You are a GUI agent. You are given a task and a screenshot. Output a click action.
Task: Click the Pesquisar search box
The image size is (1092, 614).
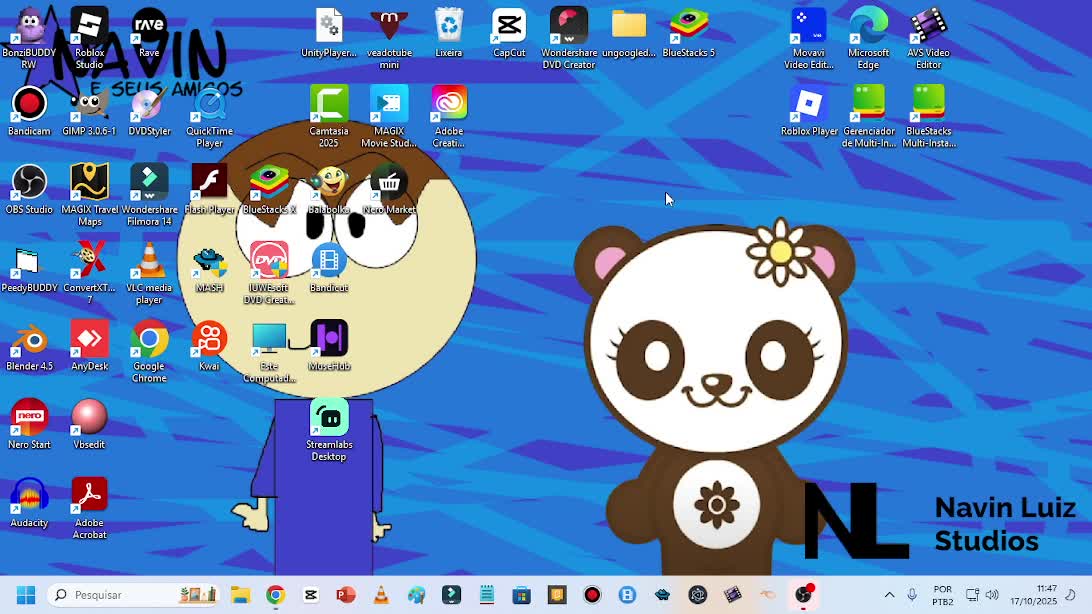(120, 594)
